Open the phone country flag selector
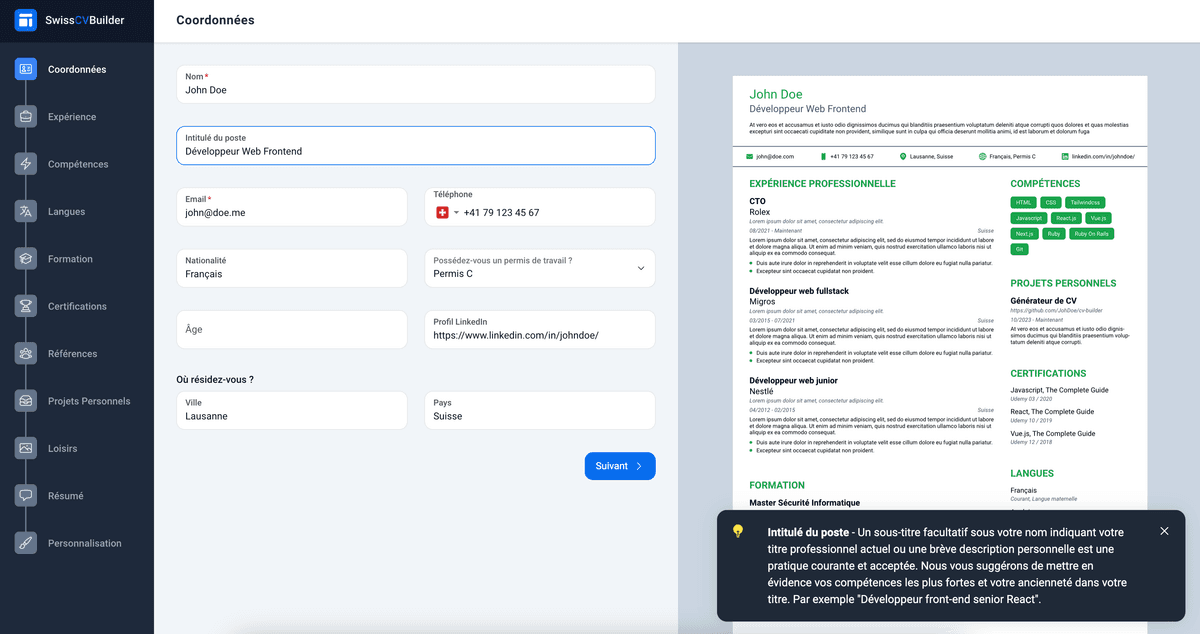1200x634 pixels. [x=447, y=213]
